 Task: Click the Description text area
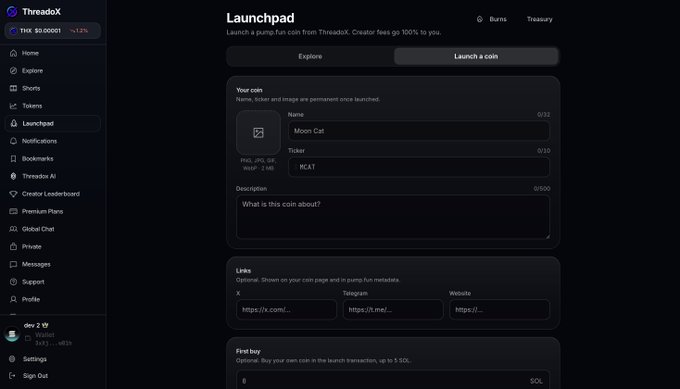point(393,217)
